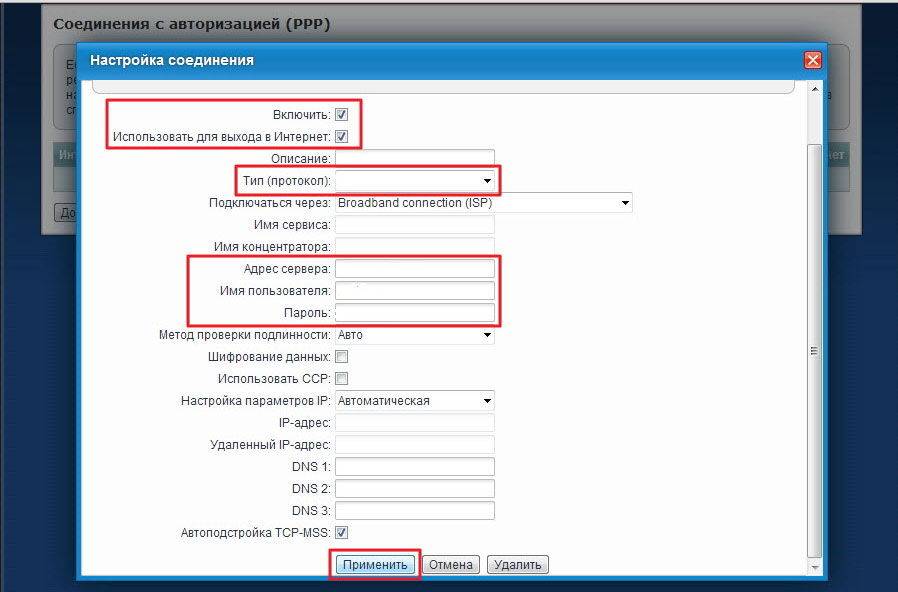Click the Отмена button
898x592 pixels.
click(450, 565)
